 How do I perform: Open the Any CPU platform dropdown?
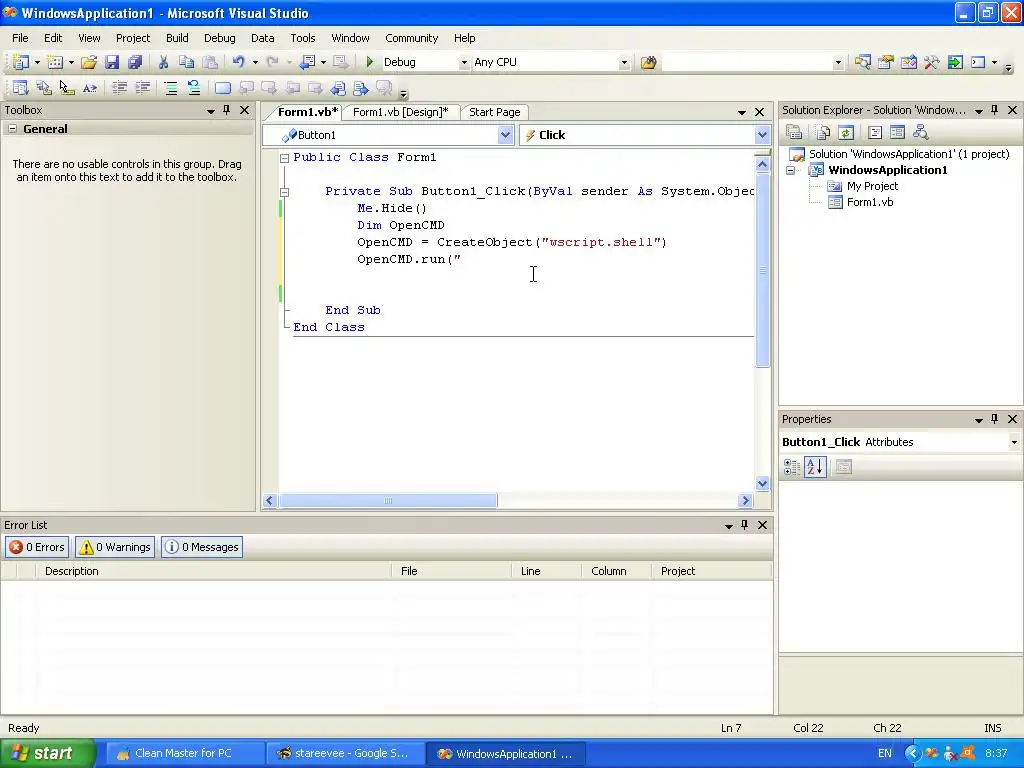pyautogui.click(x=624, y=63)
